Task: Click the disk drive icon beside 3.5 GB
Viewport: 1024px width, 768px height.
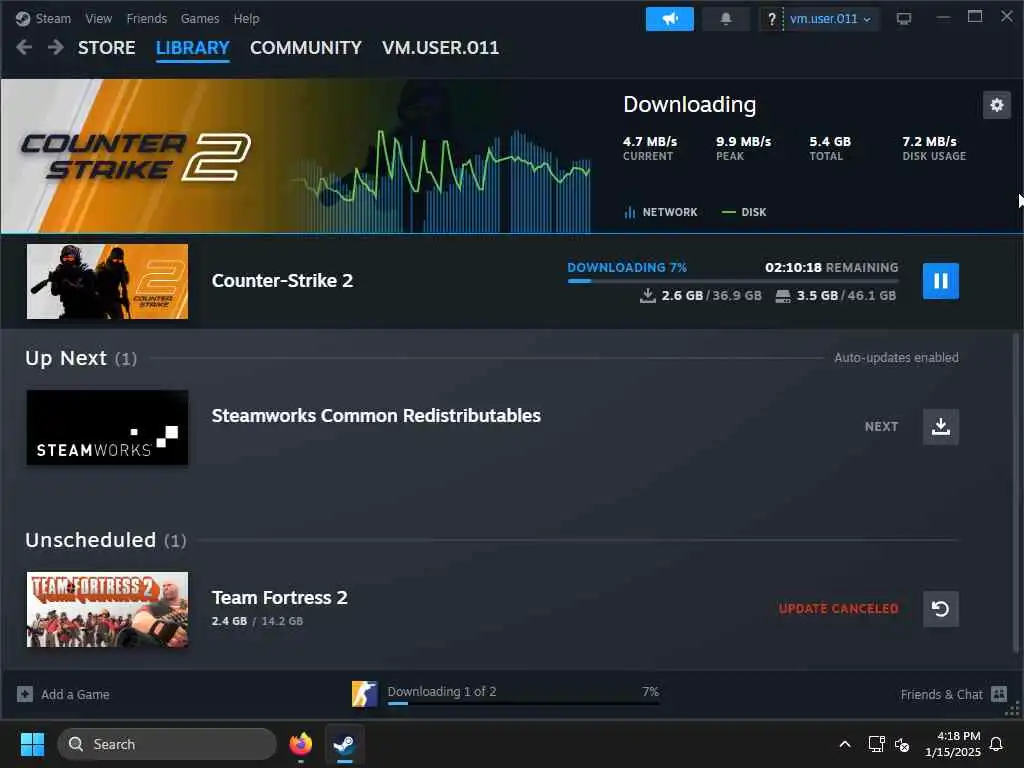Action: 782,296
